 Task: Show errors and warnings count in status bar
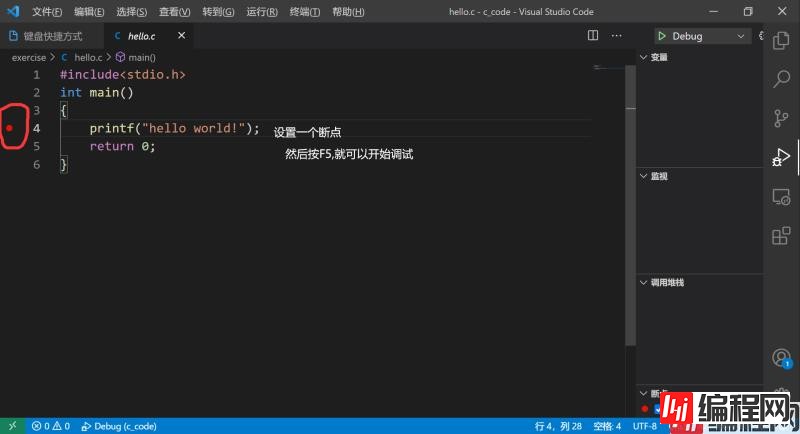point(51,426)
